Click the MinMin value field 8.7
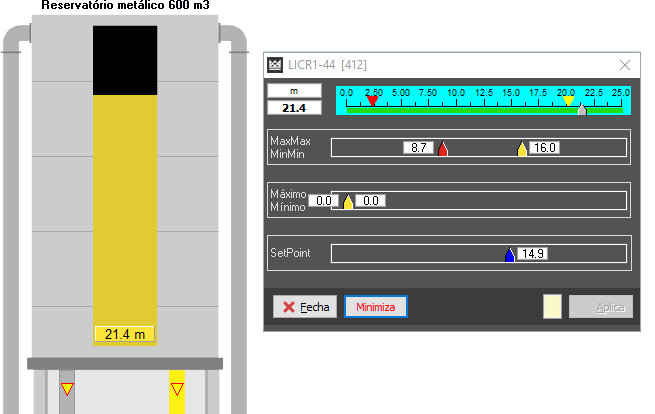This screenshot has height=414, width=655. click(419, 148)
